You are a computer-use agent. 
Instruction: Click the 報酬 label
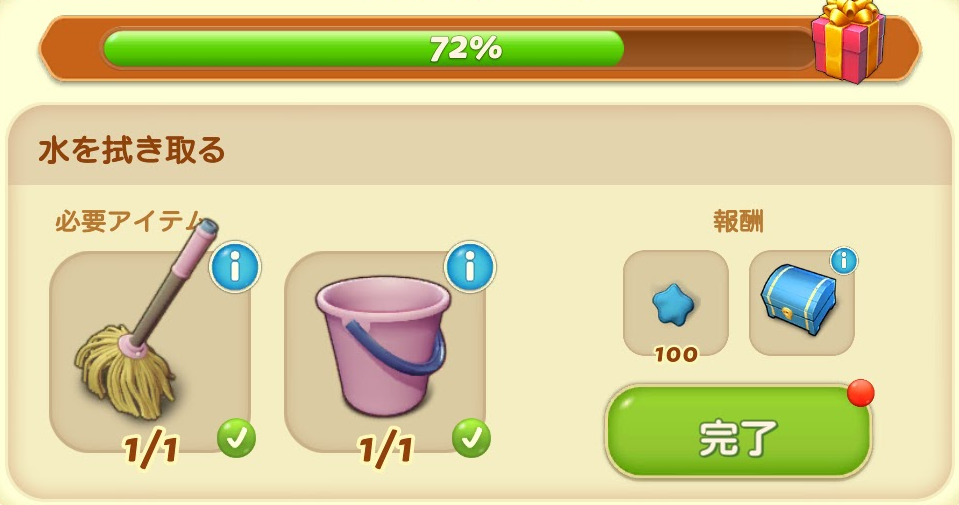click(738, 222)
